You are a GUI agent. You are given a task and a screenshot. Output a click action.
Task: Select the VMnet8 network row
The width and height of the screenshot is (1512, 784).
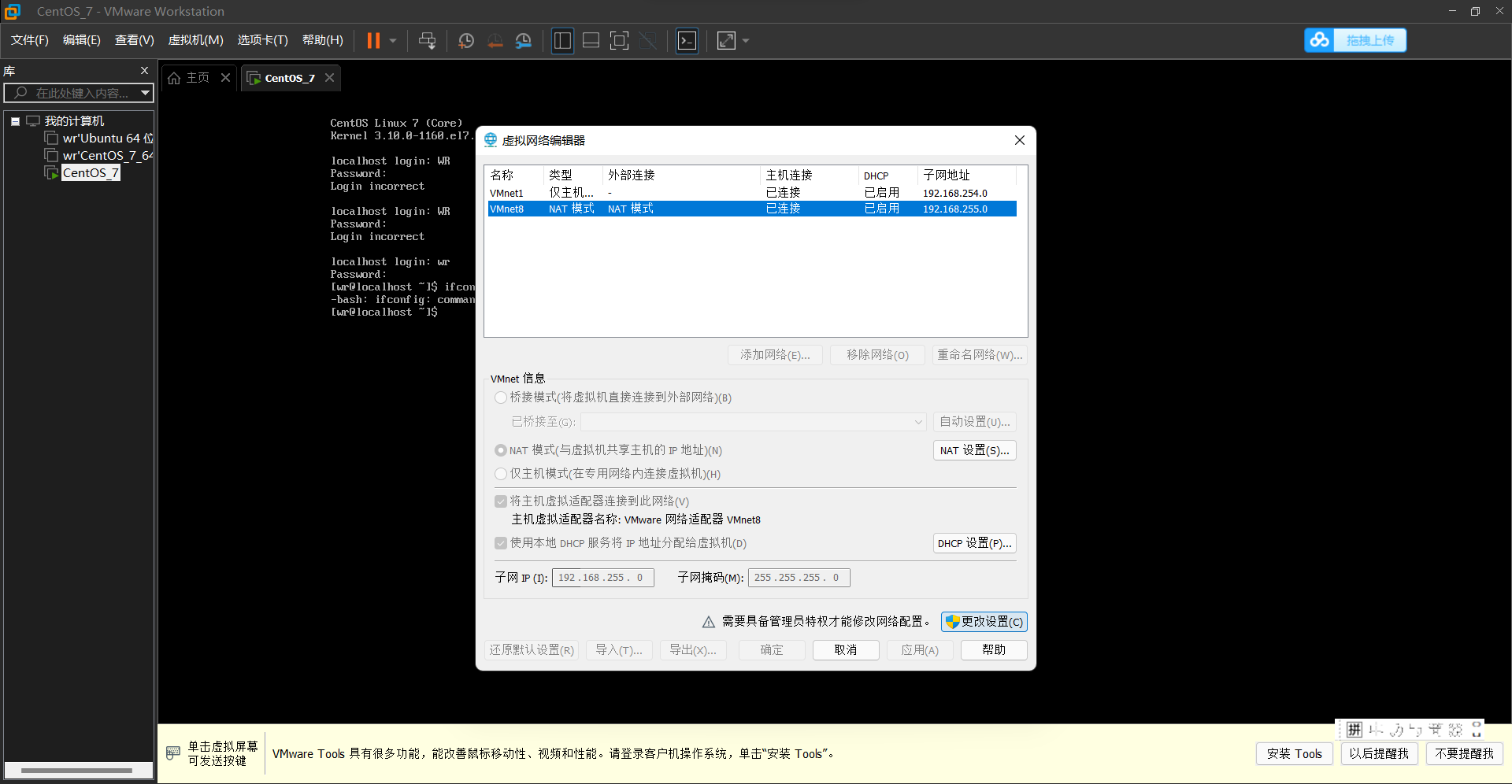pyautogui.click(x=752, y=209)
